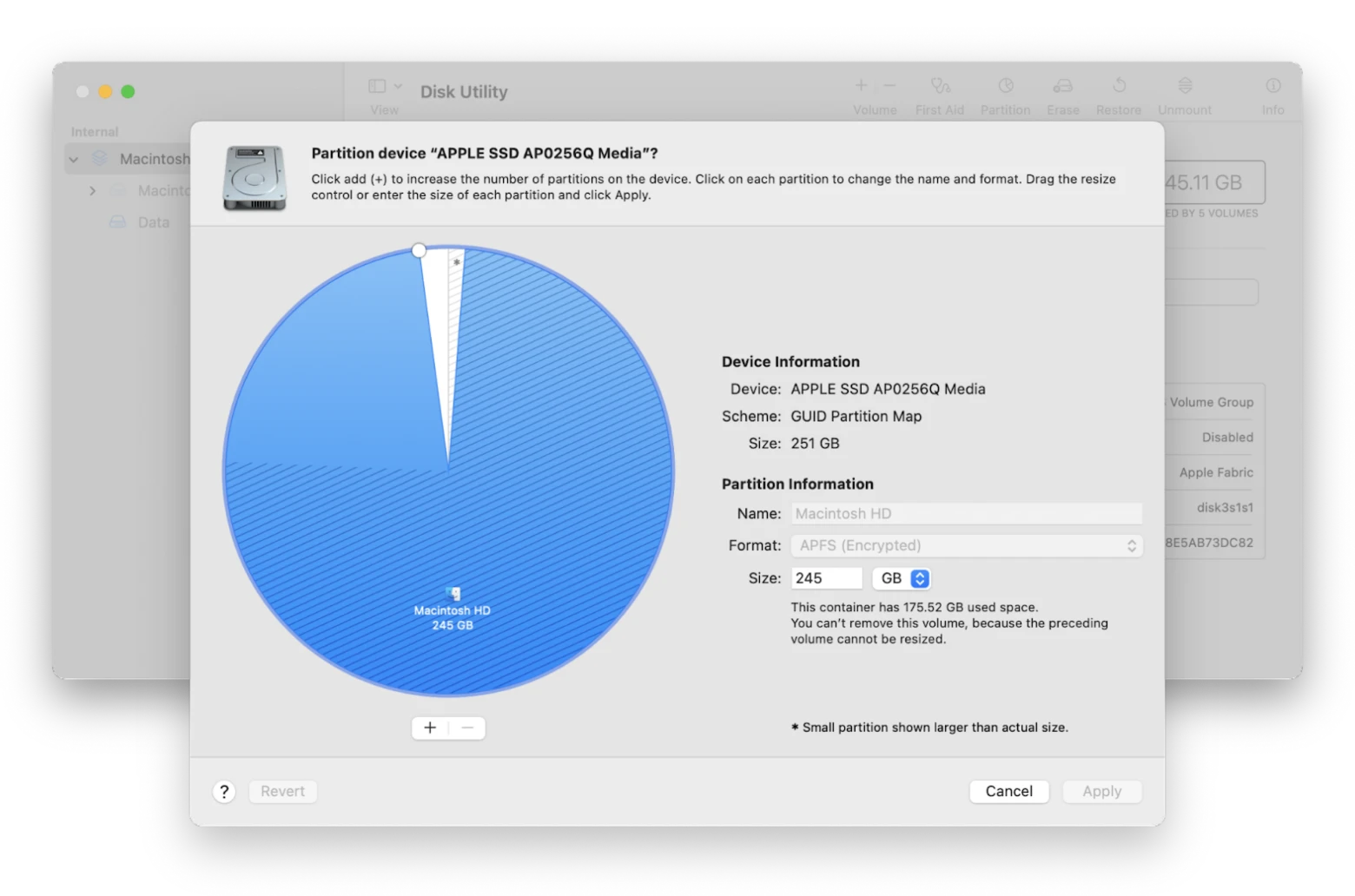The width and height of the screenshot is (1355, 896).
Task: Click the Macintosh container layers icon
Action: click(x=100, y=159)
